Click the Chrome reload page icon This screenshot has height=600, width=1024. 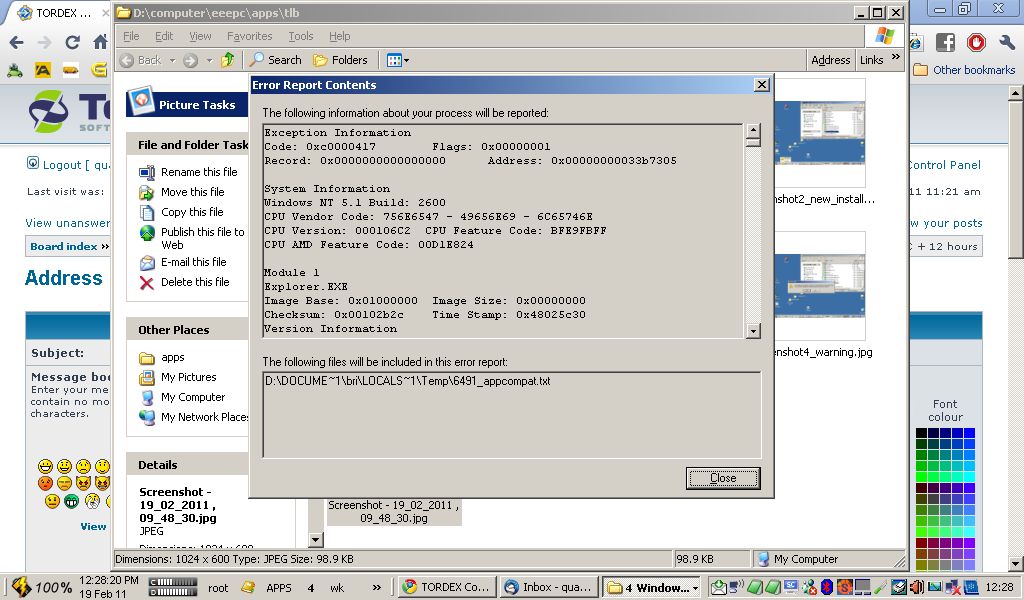coord(72,43)
